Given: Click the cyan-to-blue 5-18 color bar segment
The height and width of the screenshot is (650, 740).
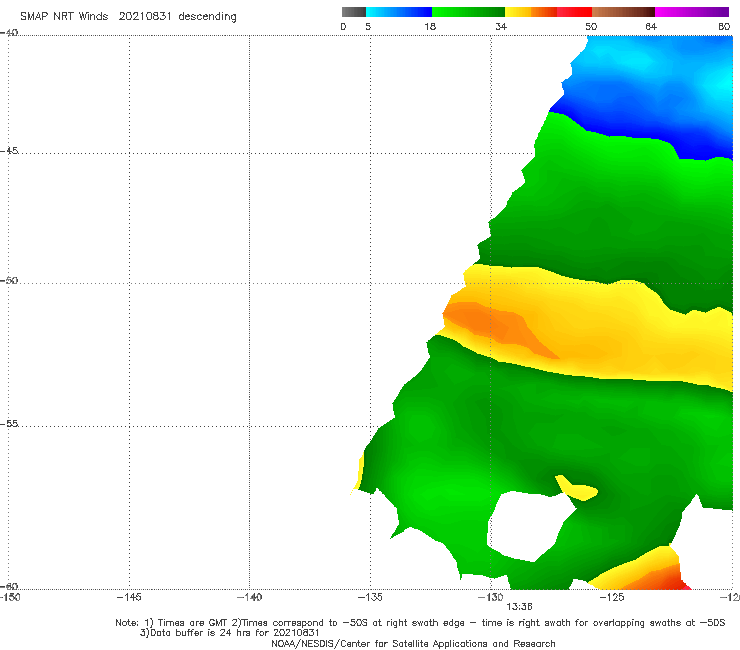Looking at the screenshot, I should click(399, 12).
